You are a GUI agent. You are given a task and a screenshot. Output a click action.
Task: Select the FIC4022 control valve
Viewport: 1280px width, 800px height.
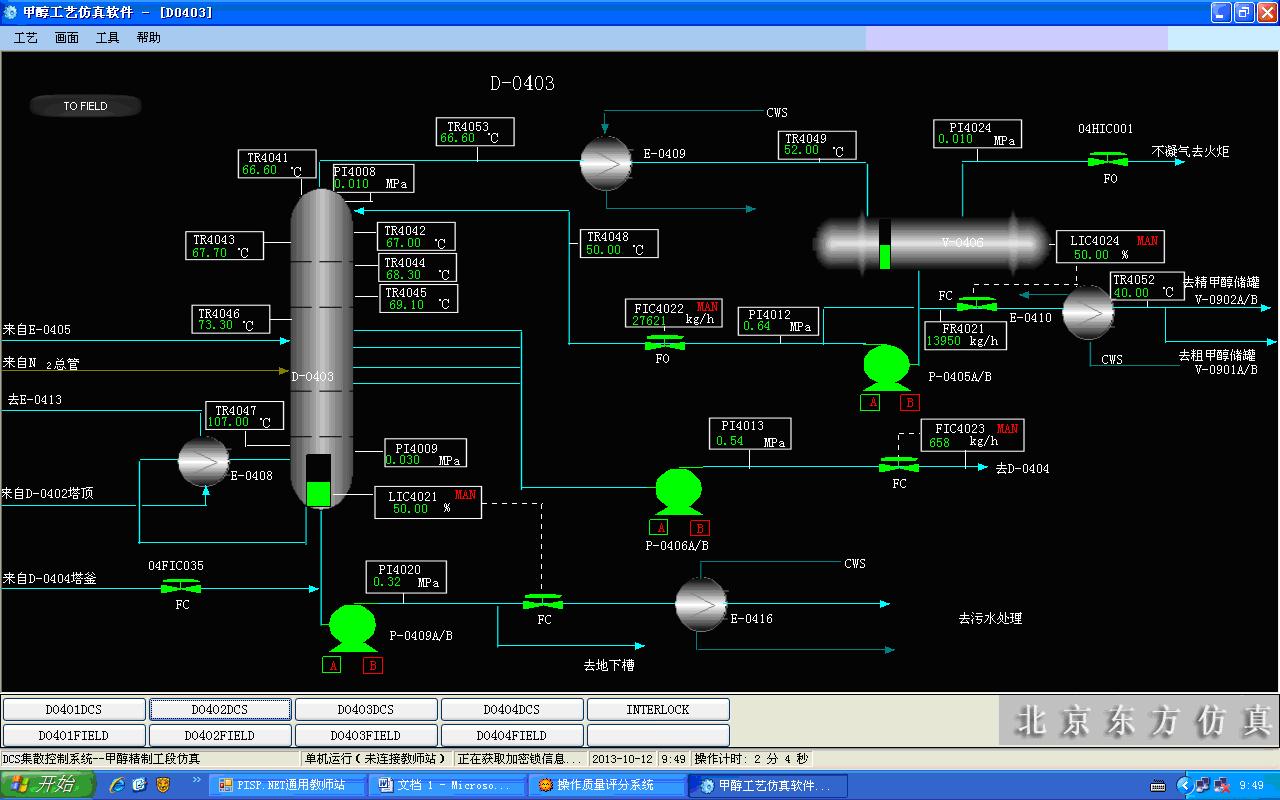(x=663, y=343)
